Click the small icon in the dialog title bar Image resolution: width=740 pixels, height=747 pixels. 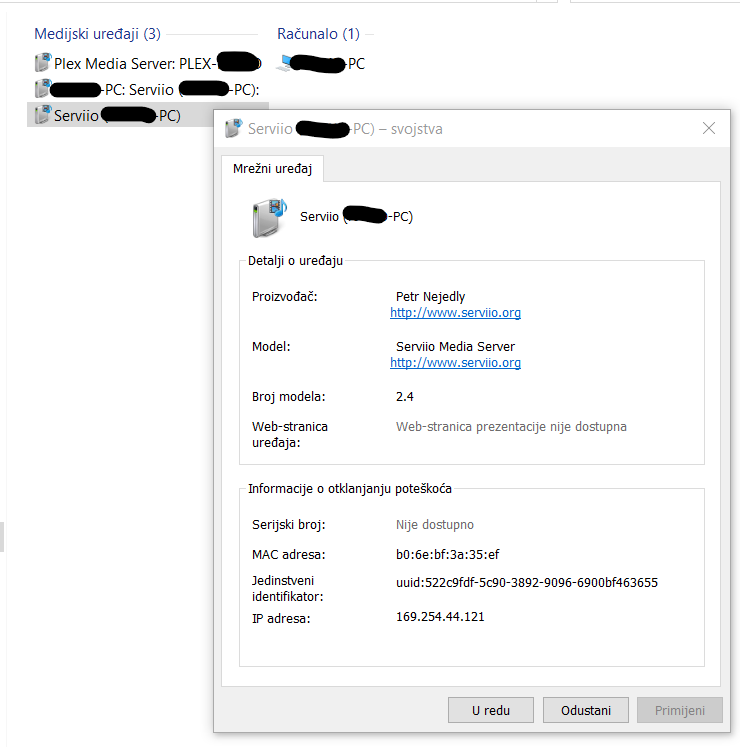click(x=234, y=128)
